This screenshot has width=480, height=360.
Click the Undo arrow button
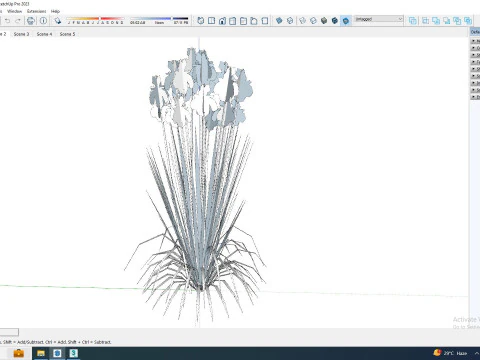7,21
